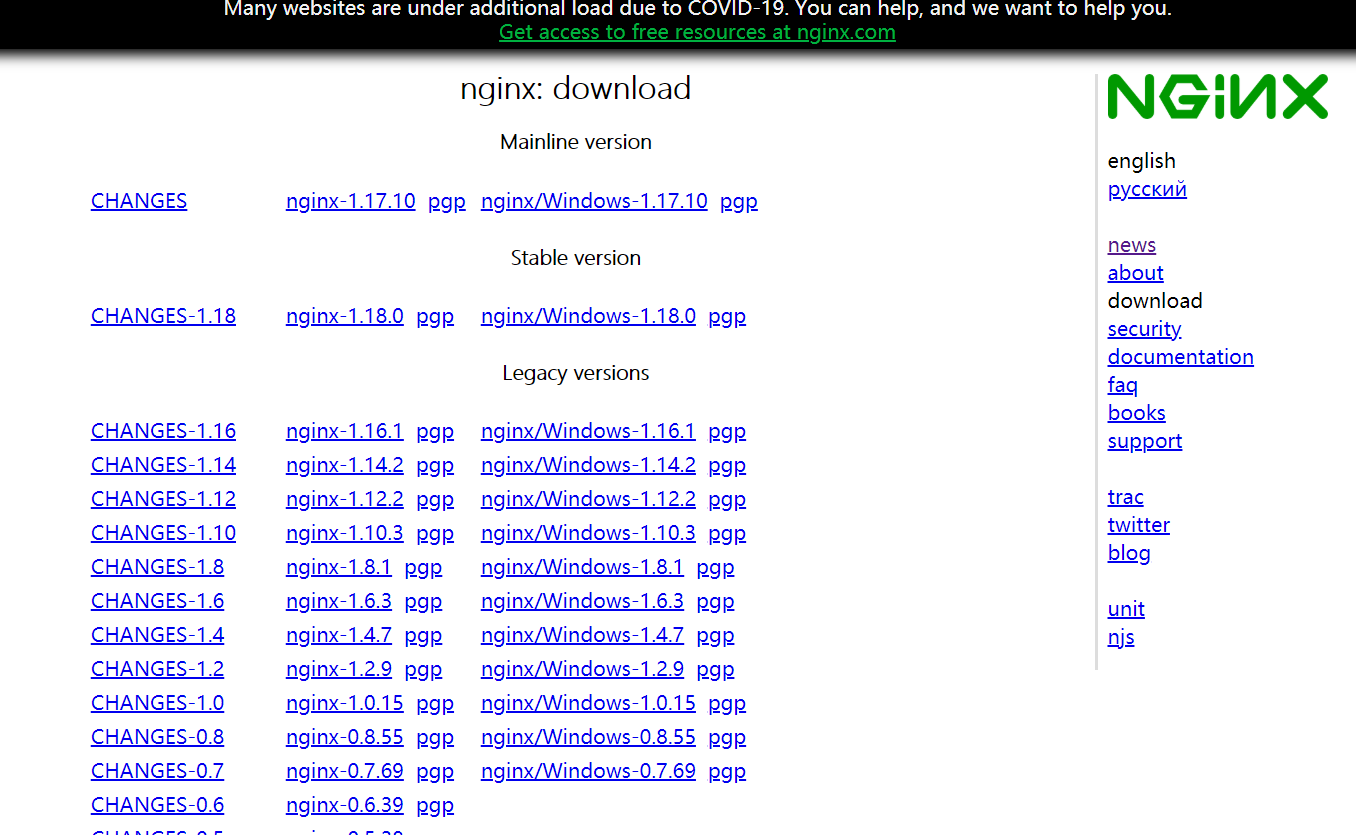Open the faq page
Viewport: 1356px width, 835px height.
1123,385
